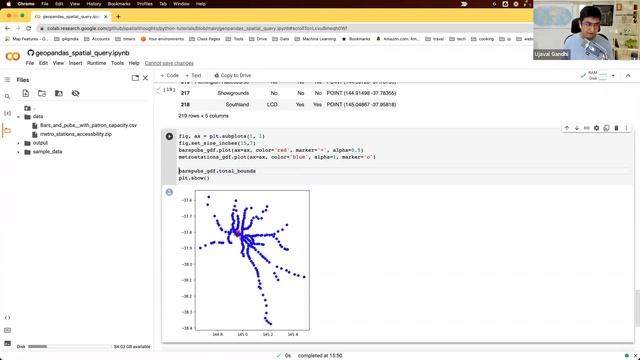Move cell down using arrow icon
Image resolution: width=640 pixels, height=360 pixels.
[577, 128]
